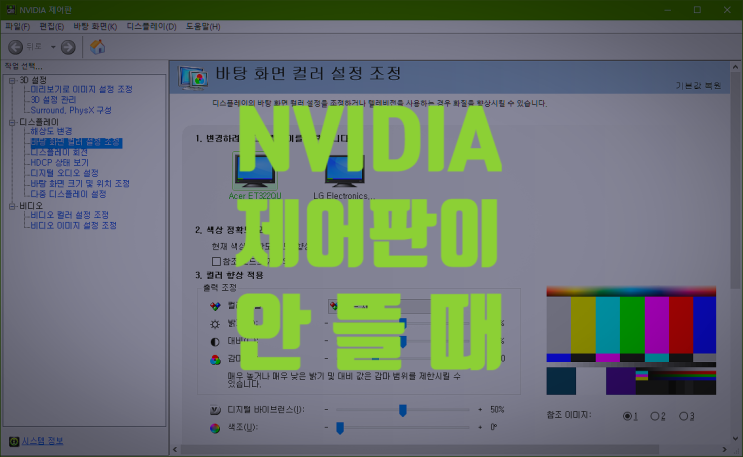743x457 pixels.
Task: Tick the reference mode checkbox under 색상 정확도
Action: (x=217, y=261)
